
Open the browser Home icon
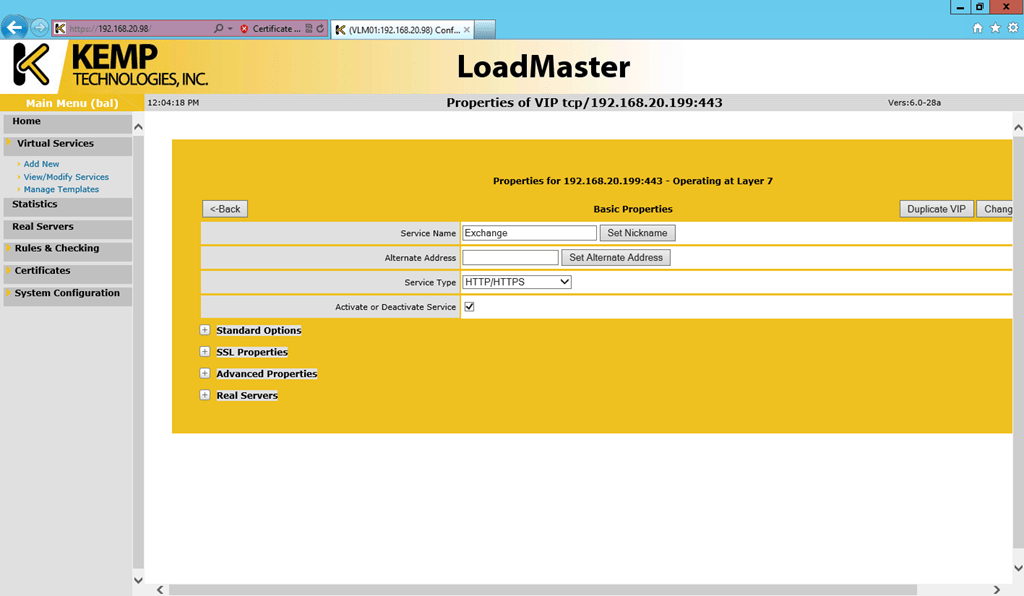click(x=978, y=27)
